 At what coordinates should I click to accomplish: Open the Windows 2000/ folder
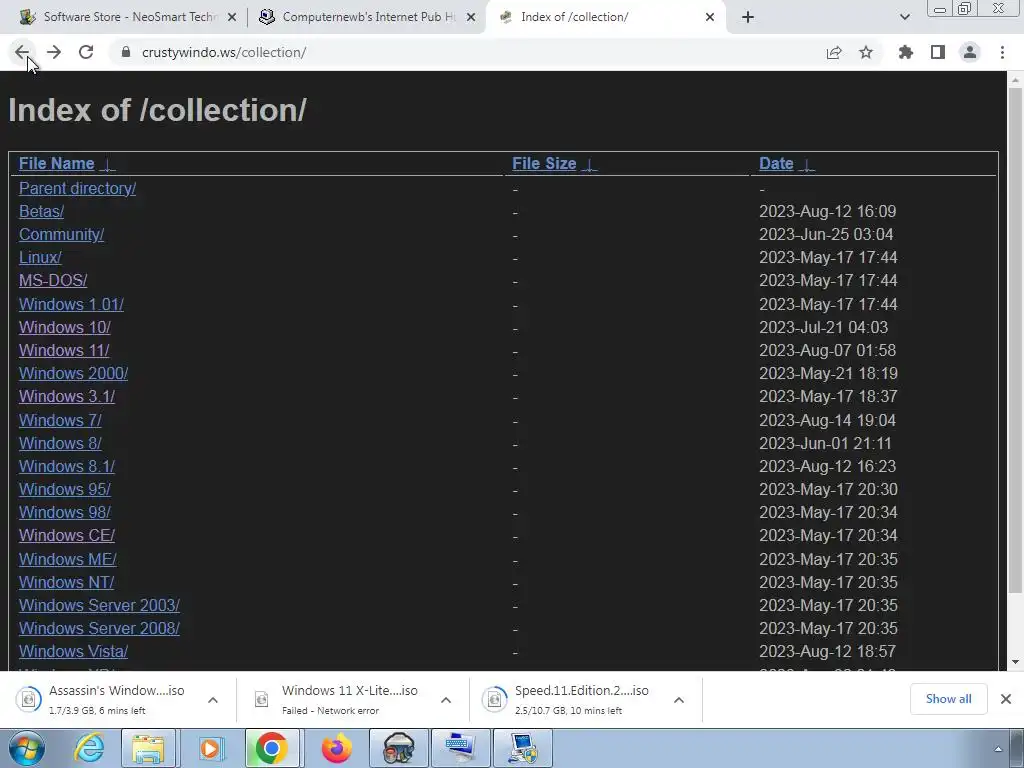click(x=73, y=373)
